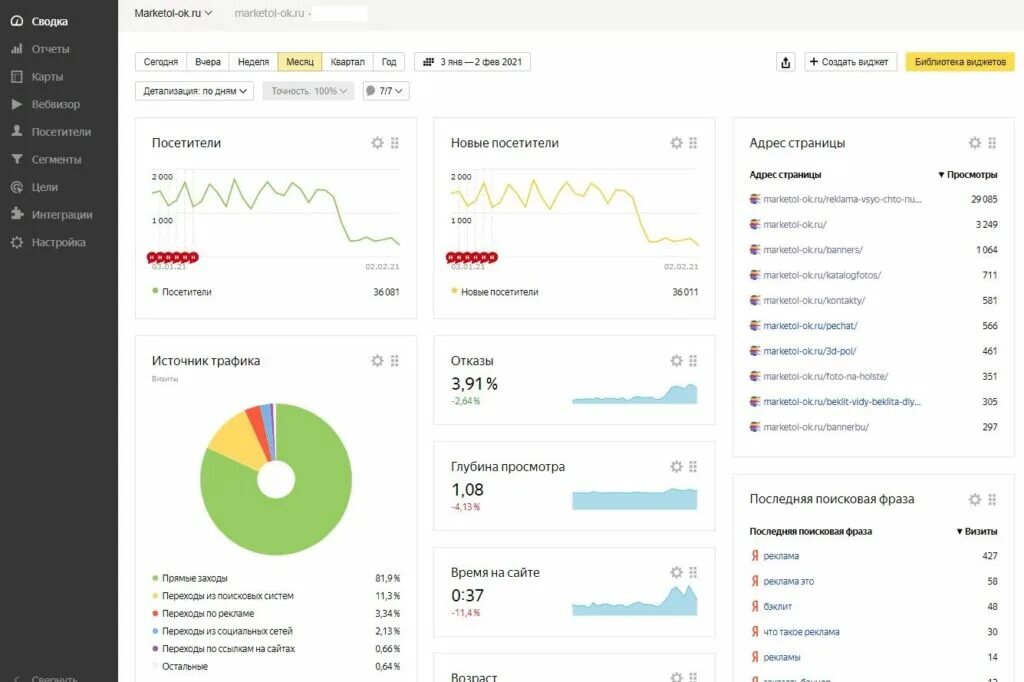
Task: Toggle Посетители legend item under chart
Action: (x=182, y=292)
